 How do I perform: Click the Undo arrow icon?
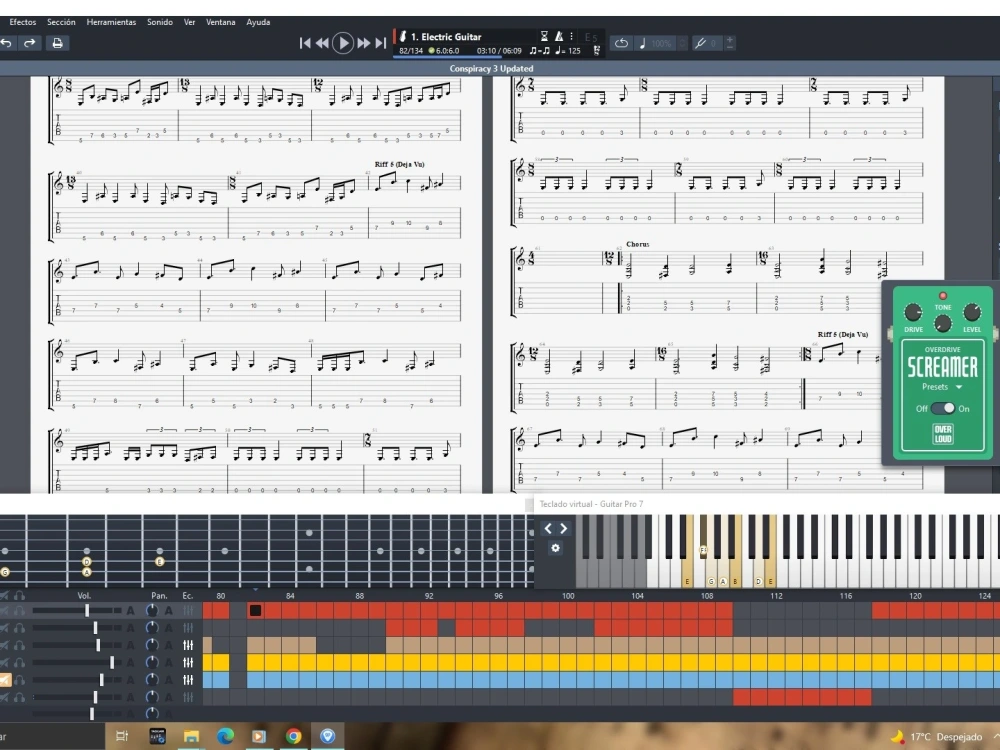[6, 43]
